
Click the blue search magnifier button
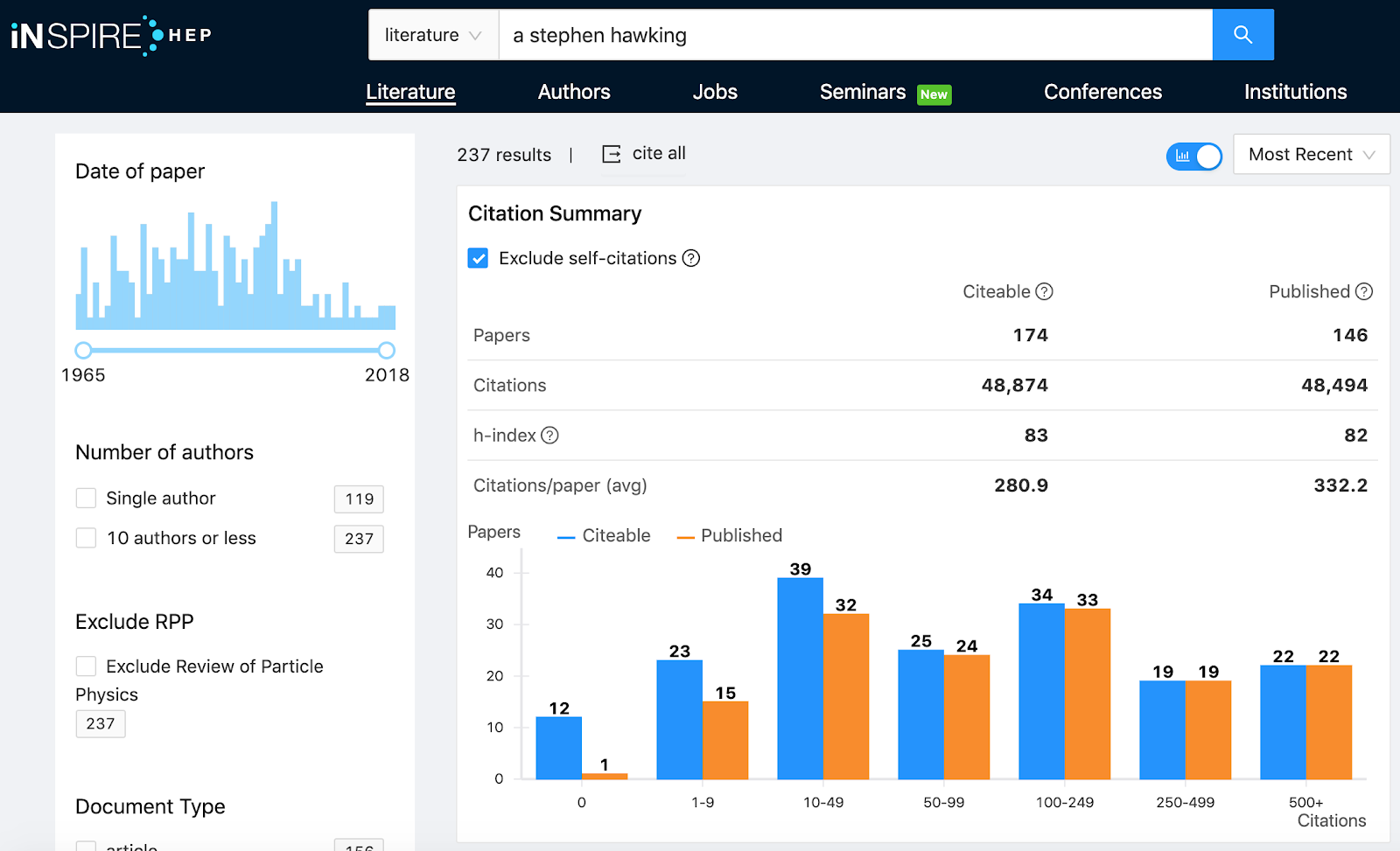(x=1242, y=35)
